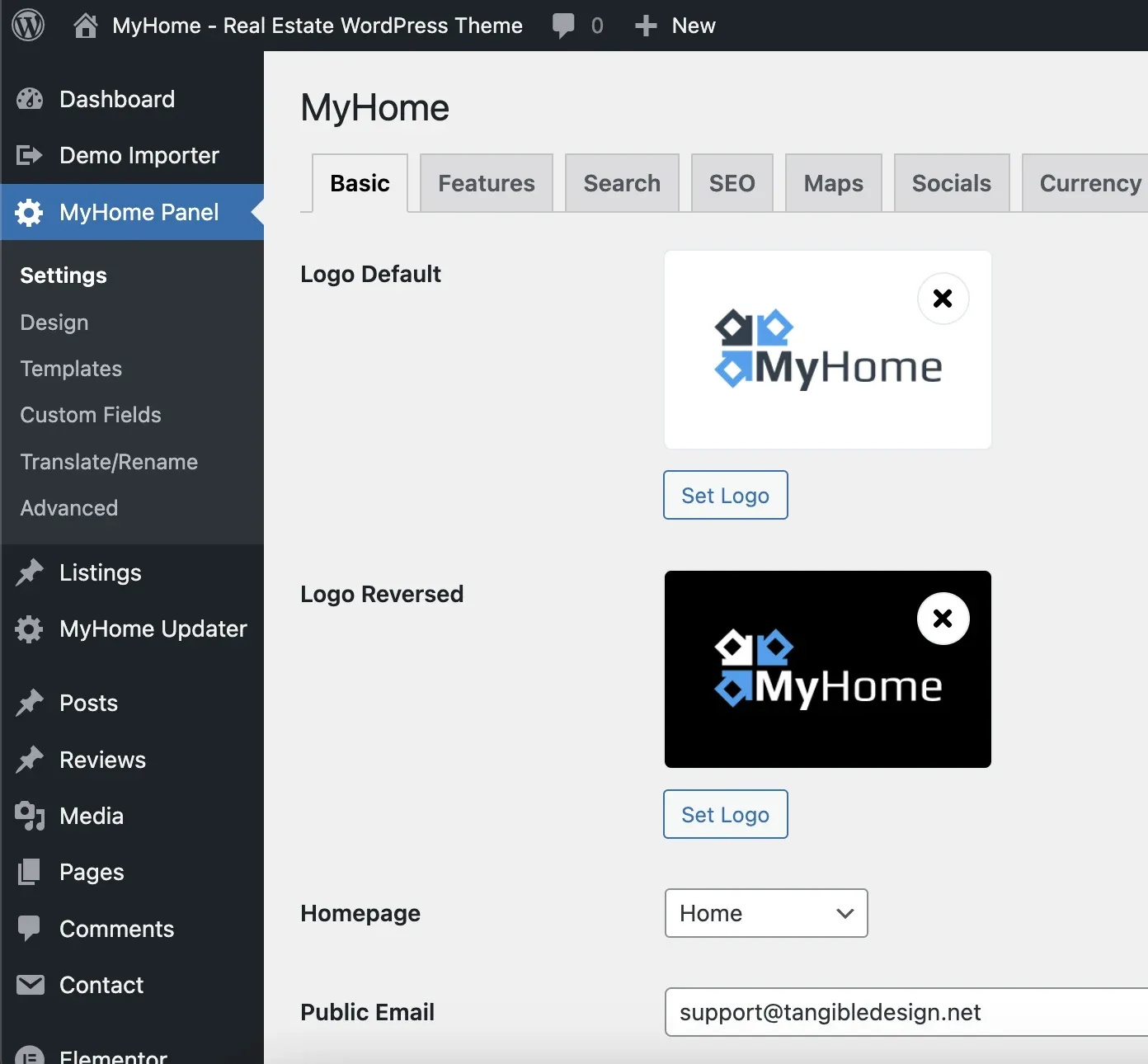Visit MyHome - Real Estate WordPress Theme site
This screenshot has width=1148, height=1064.
pyautogui.click(x=318, y=26)
